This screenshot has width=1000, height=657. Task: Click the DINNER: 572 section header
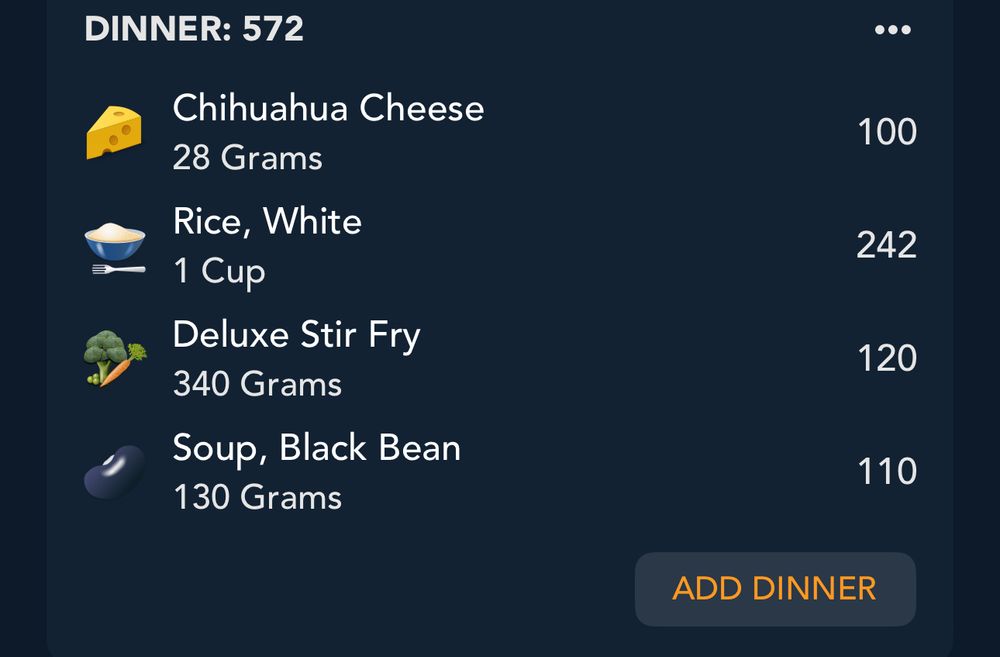(x=194, y=30)
